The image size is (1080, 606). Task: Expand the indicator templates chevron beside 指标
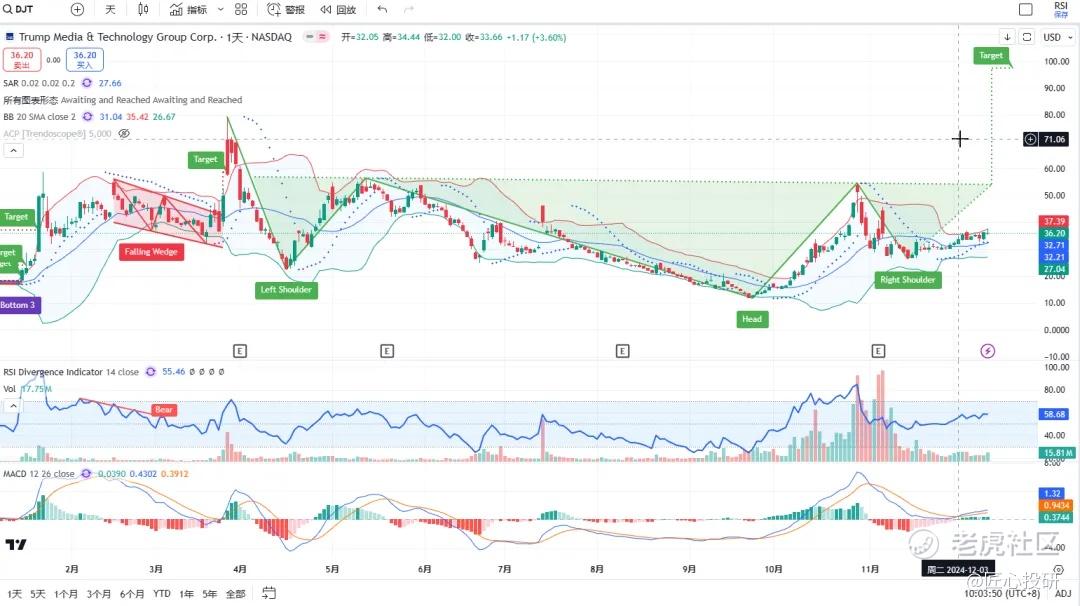click(220, 9)
